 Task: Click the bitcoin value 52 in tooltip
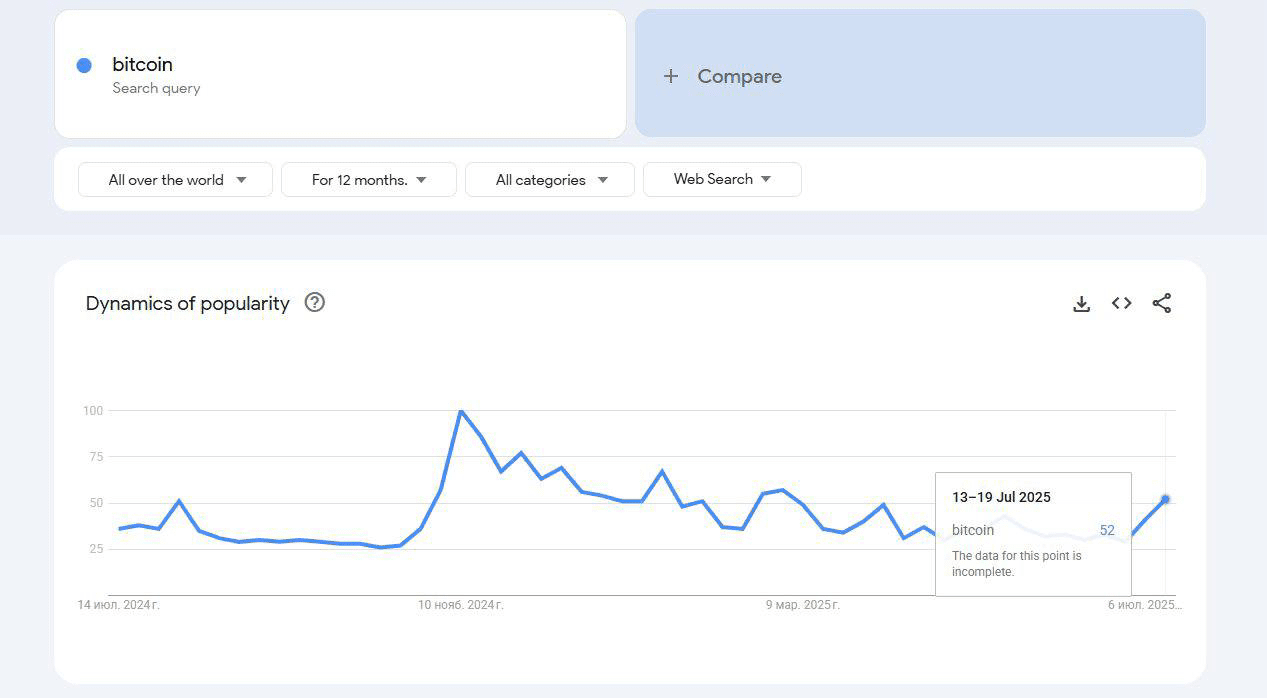click(x=1107, y=530)
